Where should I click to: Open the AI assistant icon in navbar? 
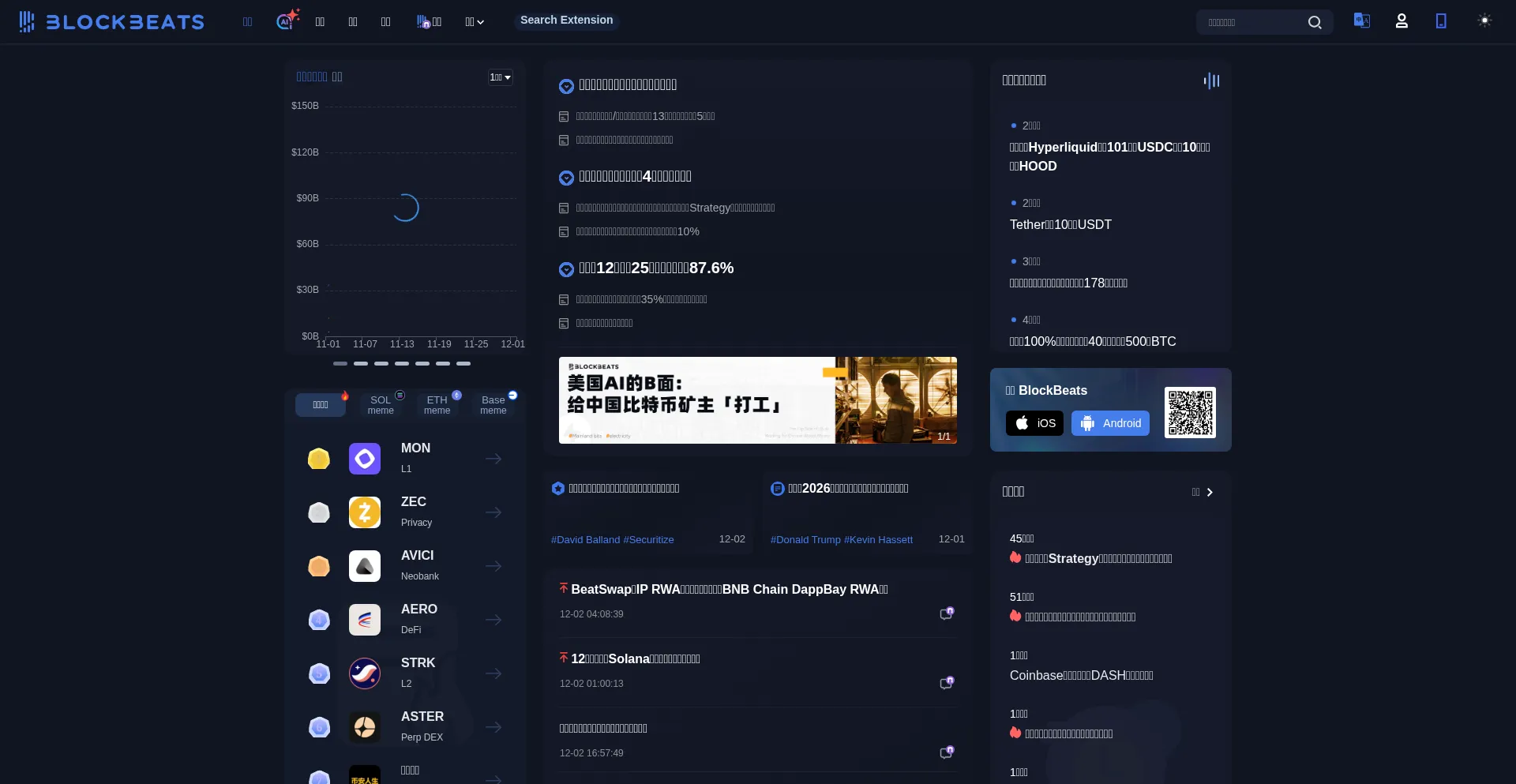click(x=286, y=21)
